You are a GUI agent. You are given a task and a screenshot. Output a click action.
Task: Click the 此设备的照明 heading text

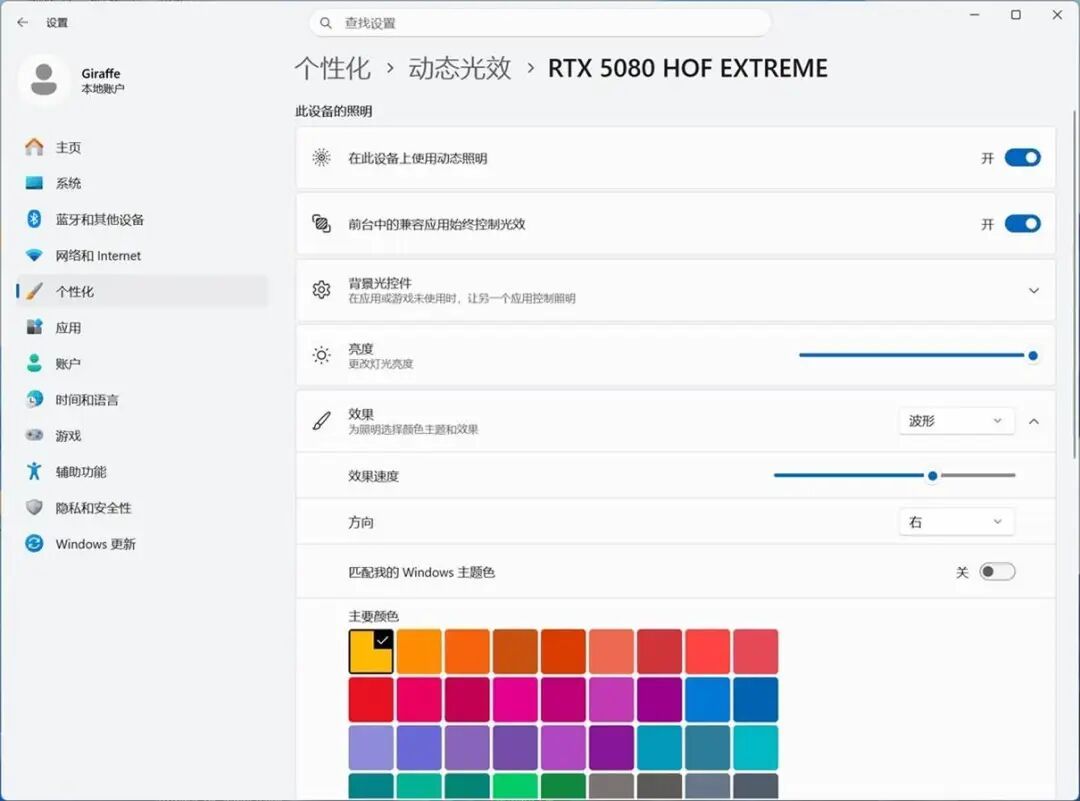[333, 111]
